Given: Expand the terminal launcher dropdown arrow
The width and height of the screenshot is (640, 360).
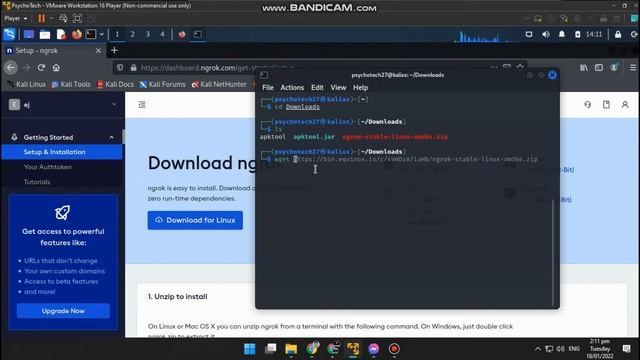Looking at the screenshot, I should click(102, 35).
